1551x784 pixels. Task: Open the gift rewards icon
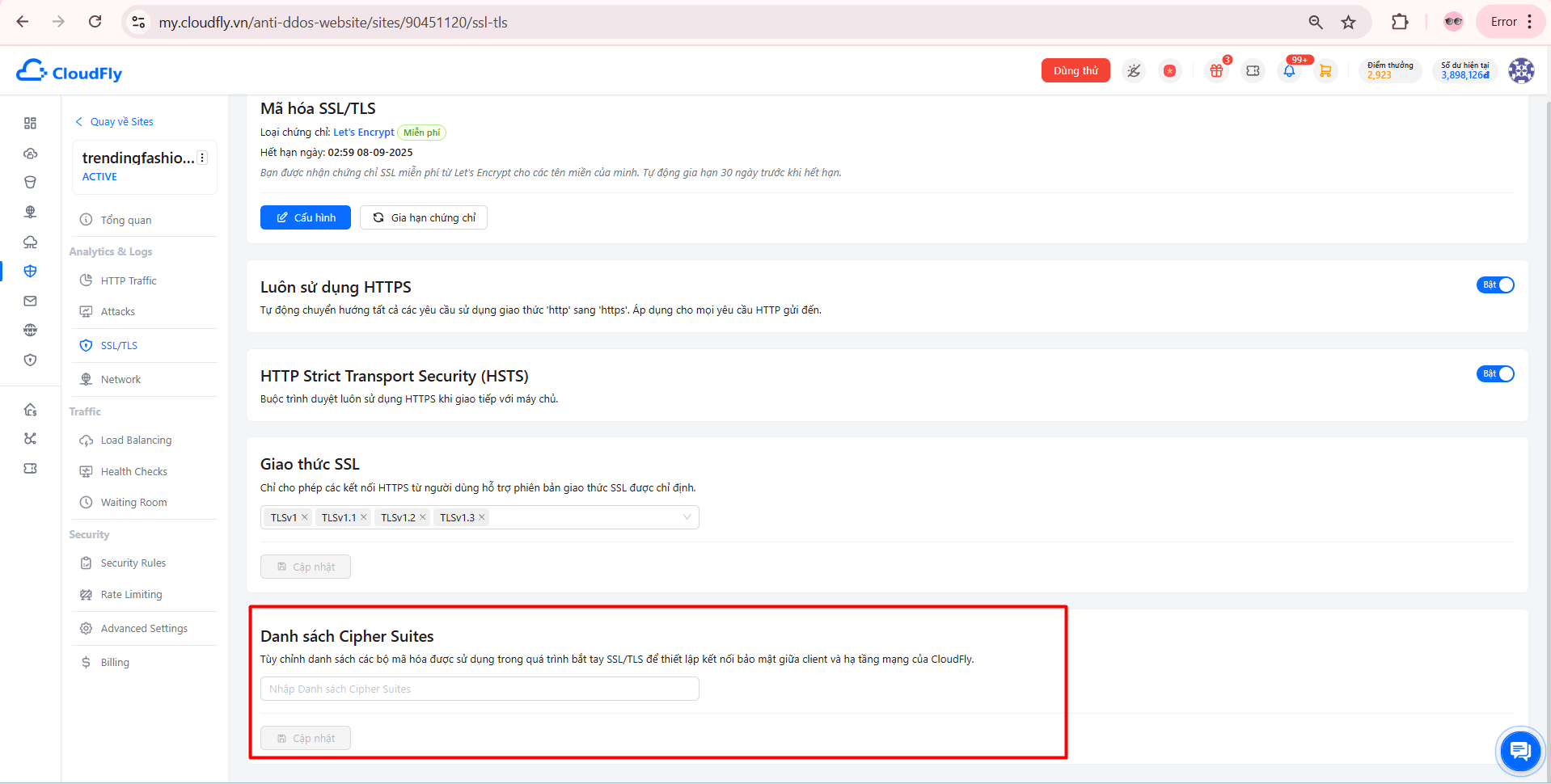[1216, 71]
